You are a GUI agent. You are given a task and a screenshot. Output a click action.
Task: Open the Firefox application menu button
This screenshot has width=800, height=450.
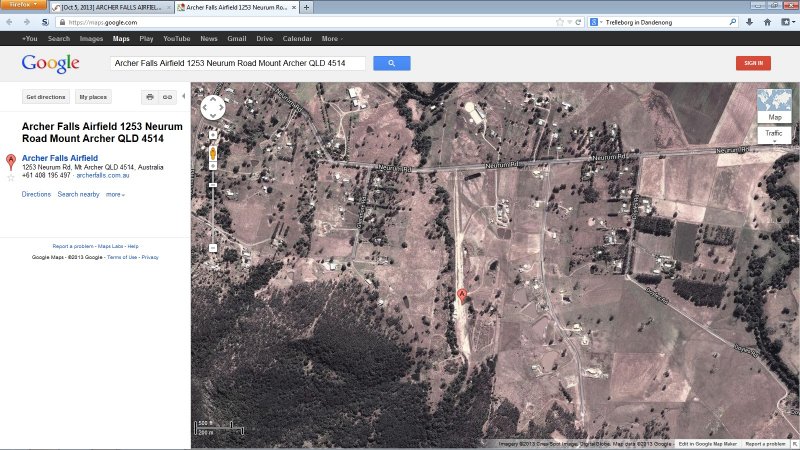point(23,5)
